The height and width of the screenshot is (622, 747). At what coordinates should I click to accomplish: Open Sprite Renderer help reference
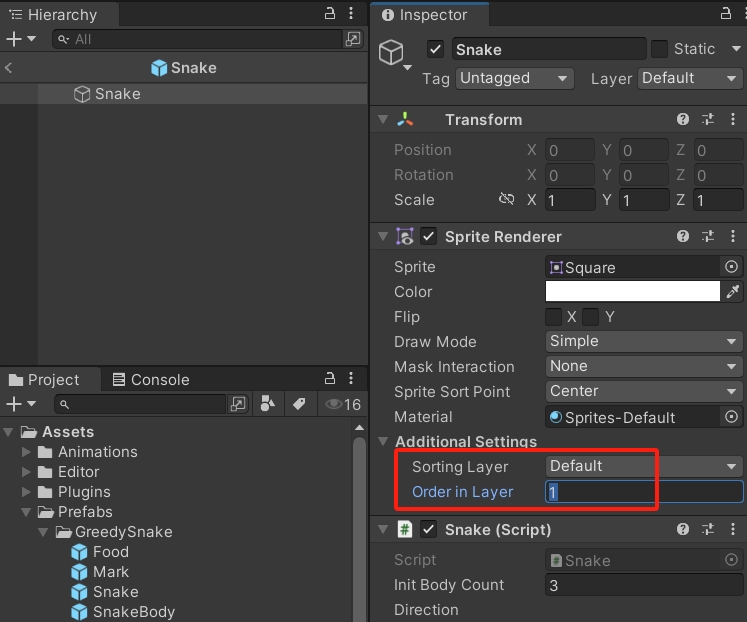point(683,236)
